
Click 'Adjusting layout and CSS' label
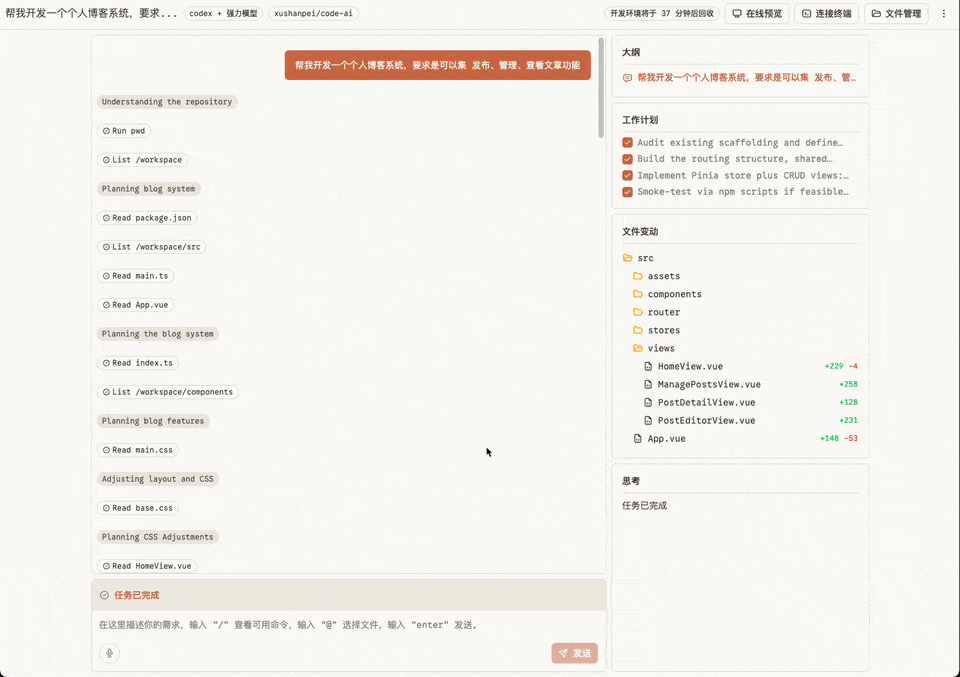click(x=157, y=479)
